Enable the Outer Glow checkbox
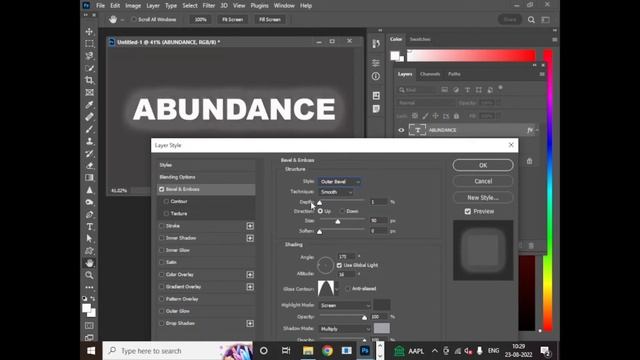Image resolution: width=640 pixels, height=360 pixels. tap(162, 311)
